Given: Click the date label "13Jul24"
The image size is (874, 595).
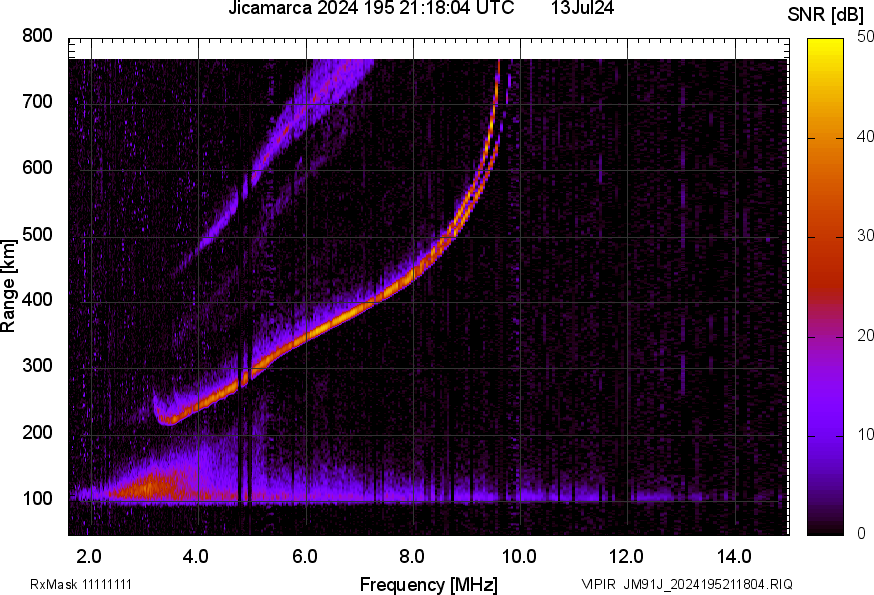Looking at the screenshot, I should 582,8.
